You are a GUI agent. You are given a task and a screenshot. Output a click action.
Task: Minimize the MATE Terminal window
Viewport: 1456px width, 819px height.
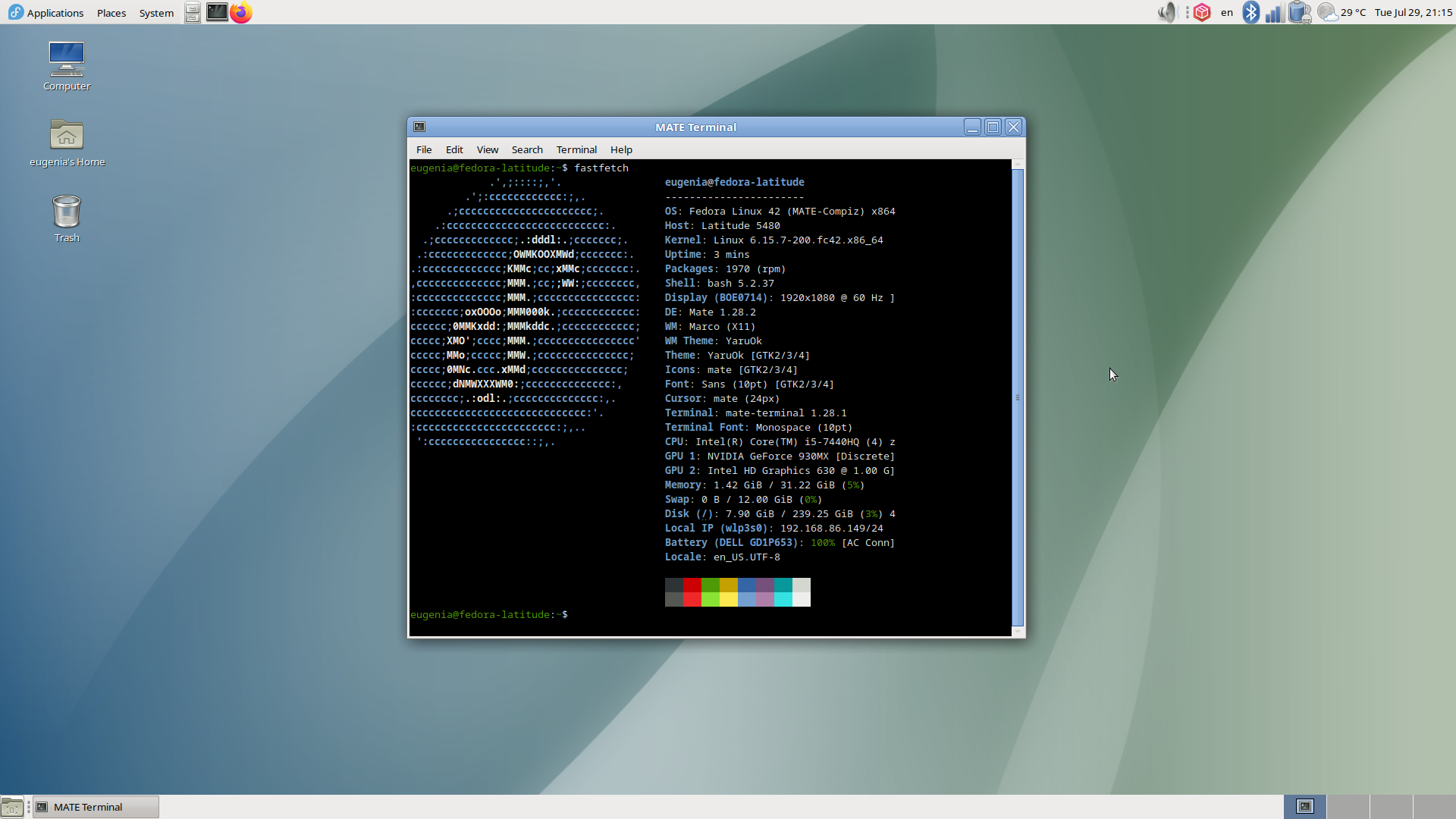click(972, 127)
